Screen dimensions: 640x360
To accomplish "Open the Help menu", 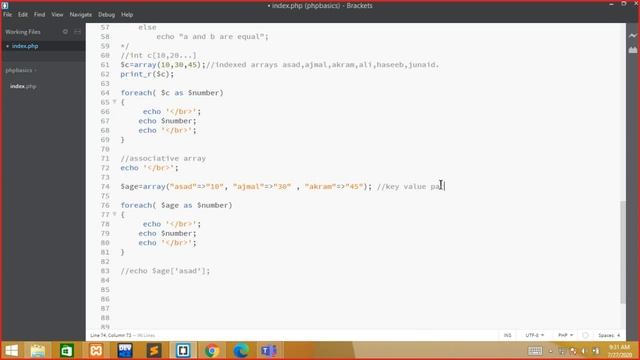I will coord(127,14).
